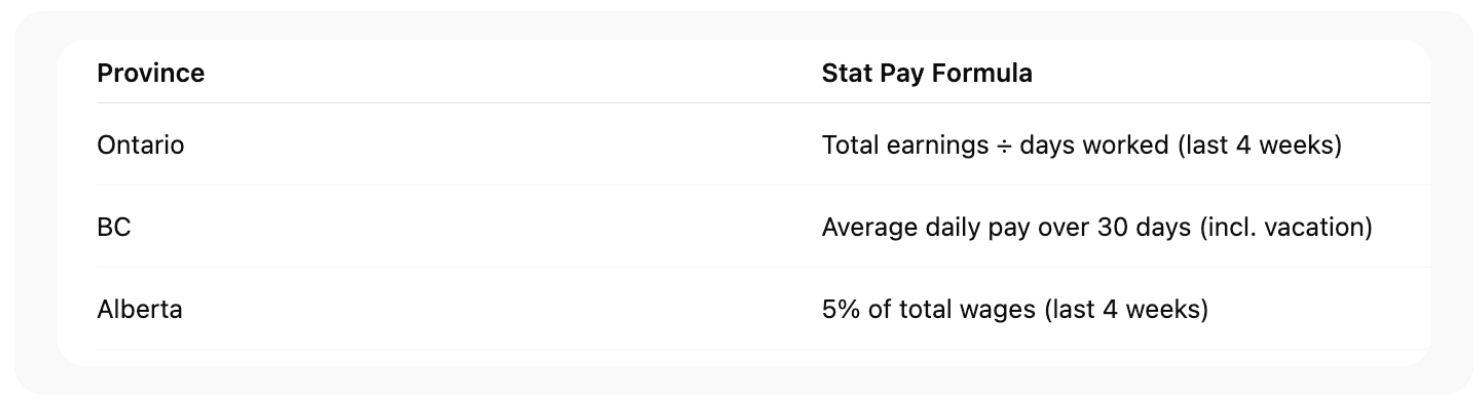Click the Stat Pay Formula column header
Image resolution: width=1481 pixels, height=405 pixels.
(x=926, y=73)
